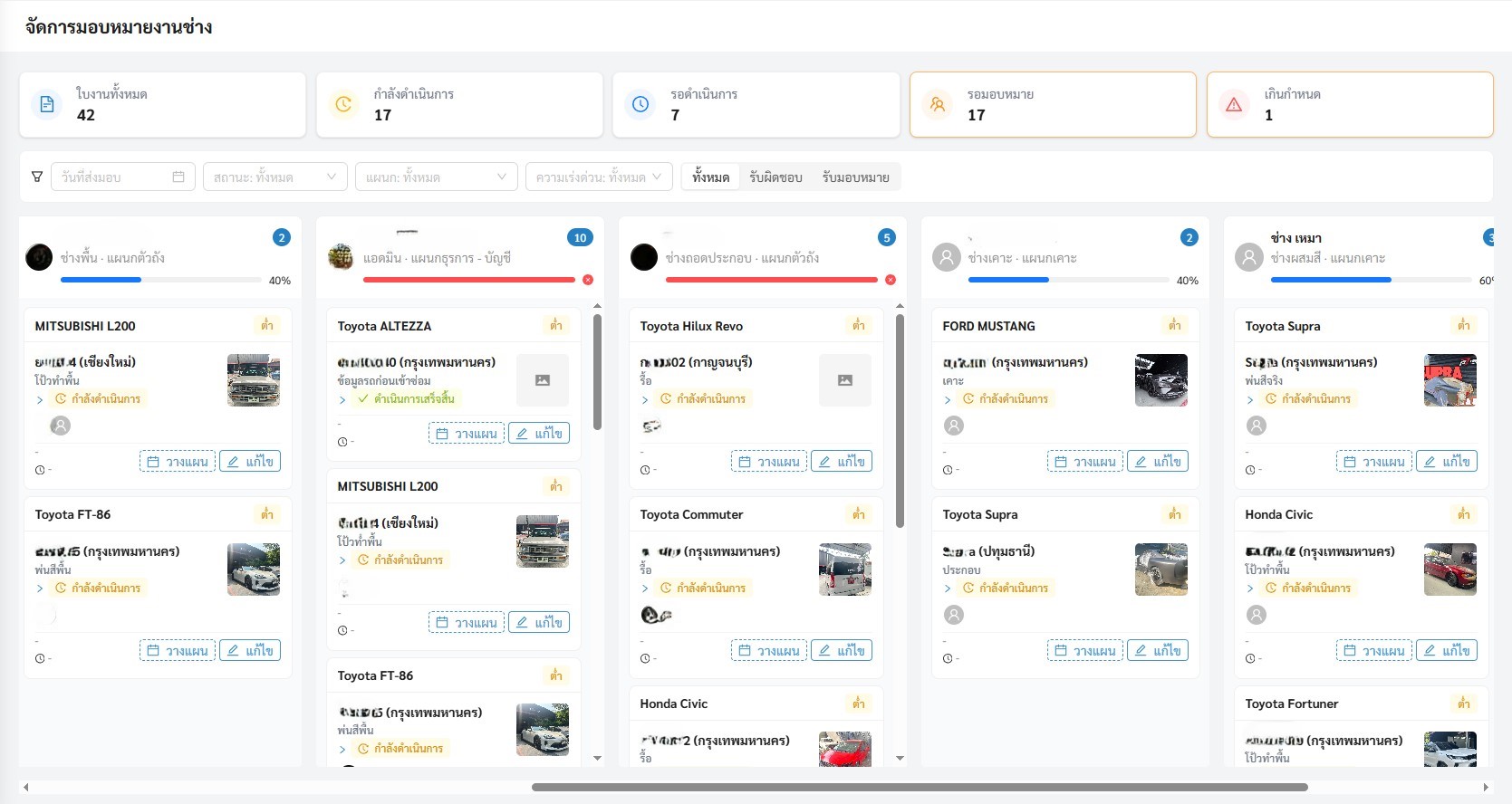Click thumbnail on Toyota Supra dent column card
1512x804 pixels.
(1161, 569)
